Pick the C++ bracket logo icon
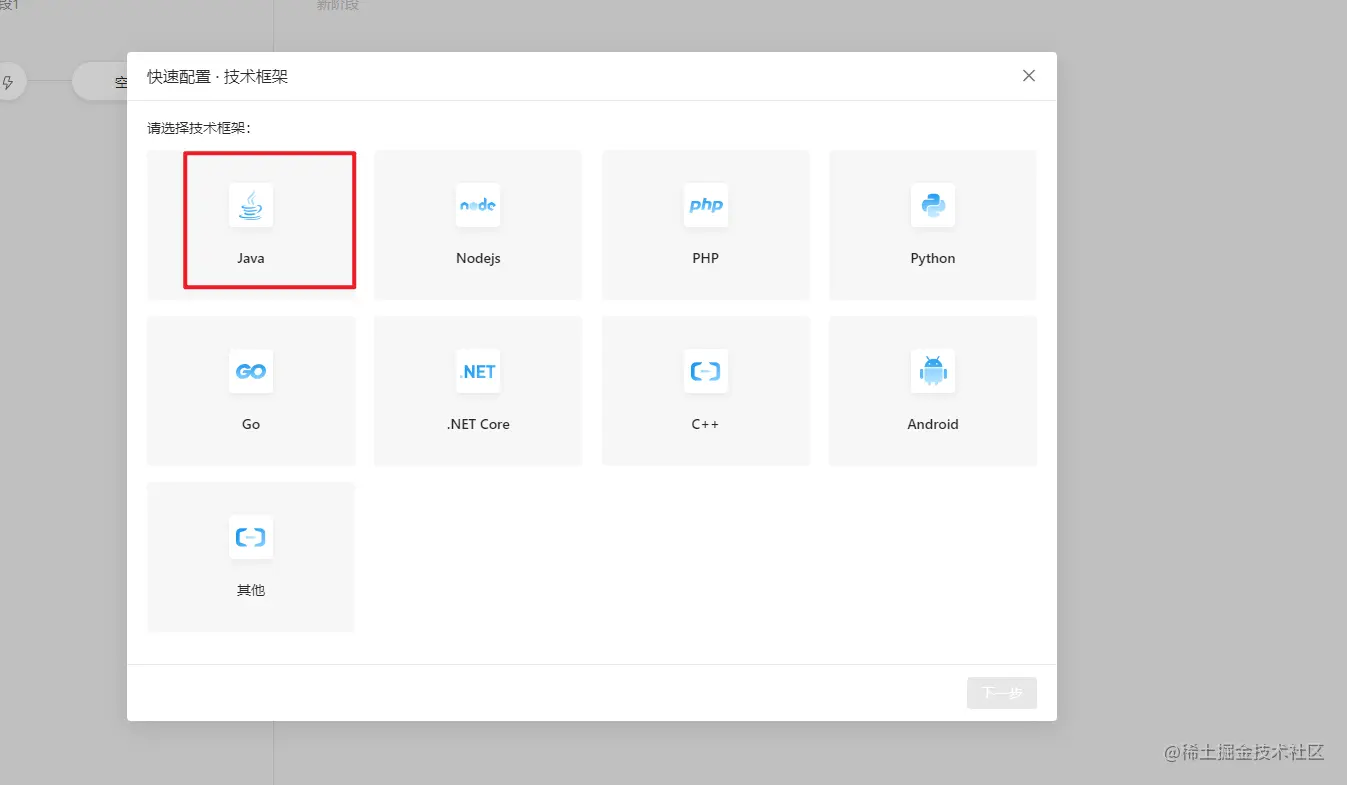This screenshot has width=1347, height=785. pyautogui.click(x=706, y=371)
